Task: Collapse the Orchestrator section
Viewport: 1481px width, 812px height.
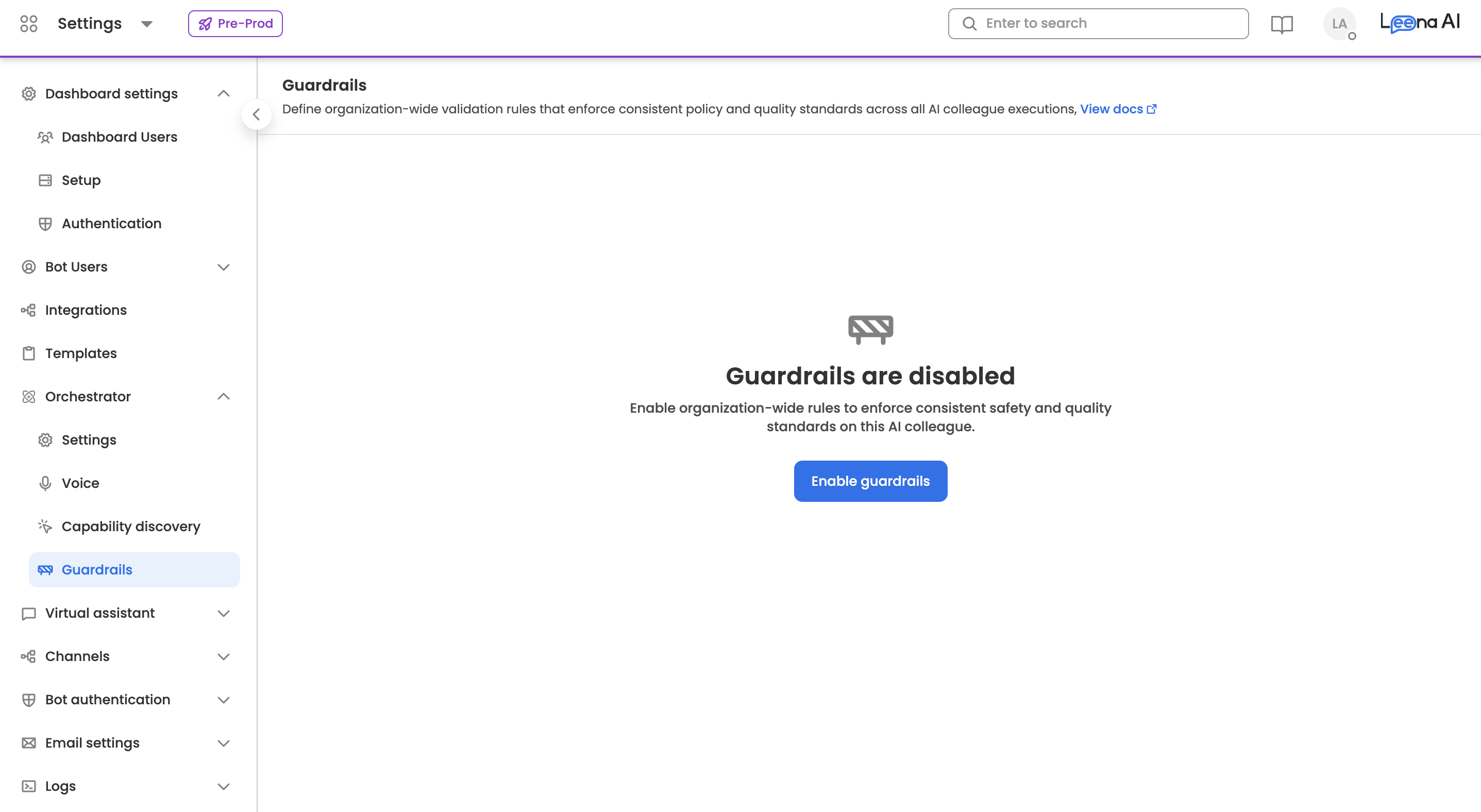Action: click(x=224, y=397)
